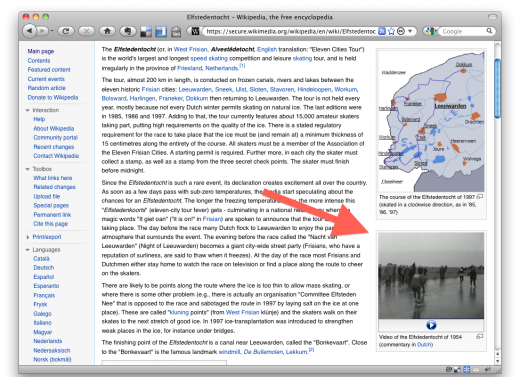This screenshot has height=377, width=520.
Task: Open a Random article
Action: click(46, 88)
